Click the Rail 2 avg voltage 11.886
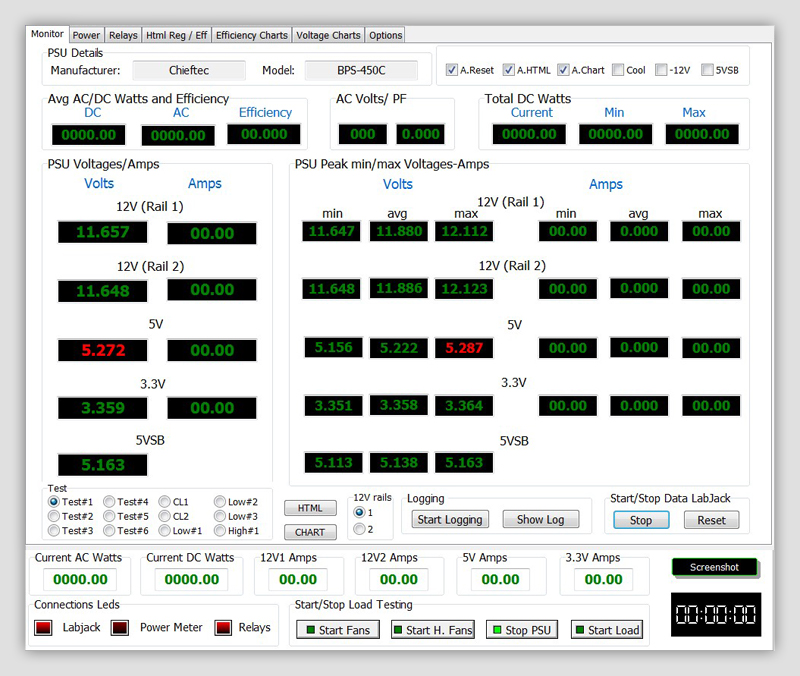 399,288
